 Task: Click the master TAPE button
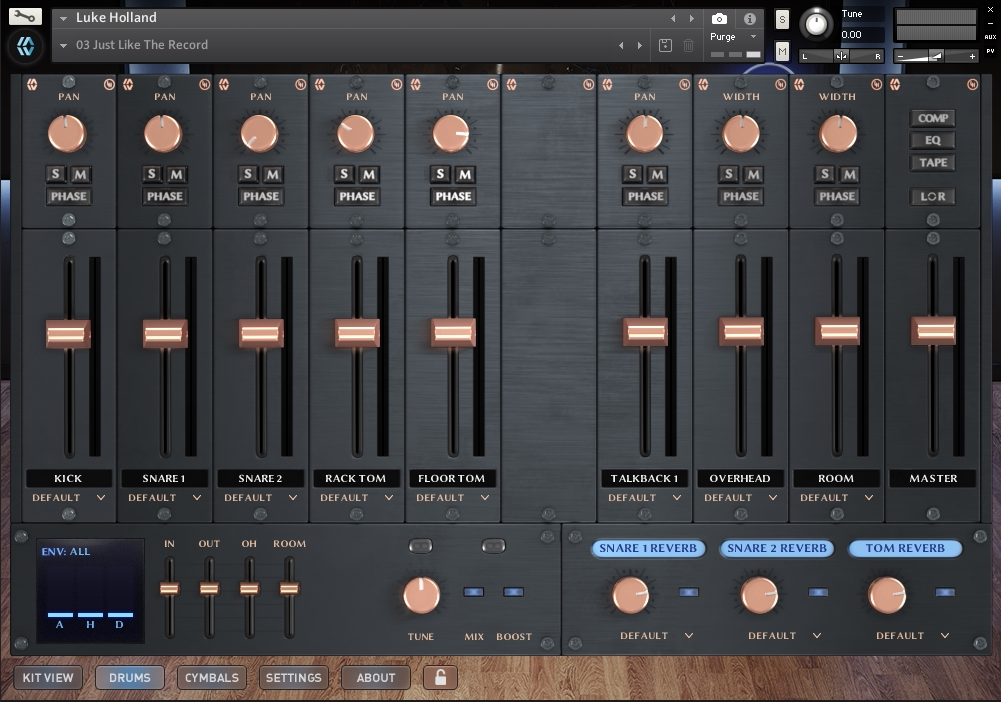click(933, 163)
